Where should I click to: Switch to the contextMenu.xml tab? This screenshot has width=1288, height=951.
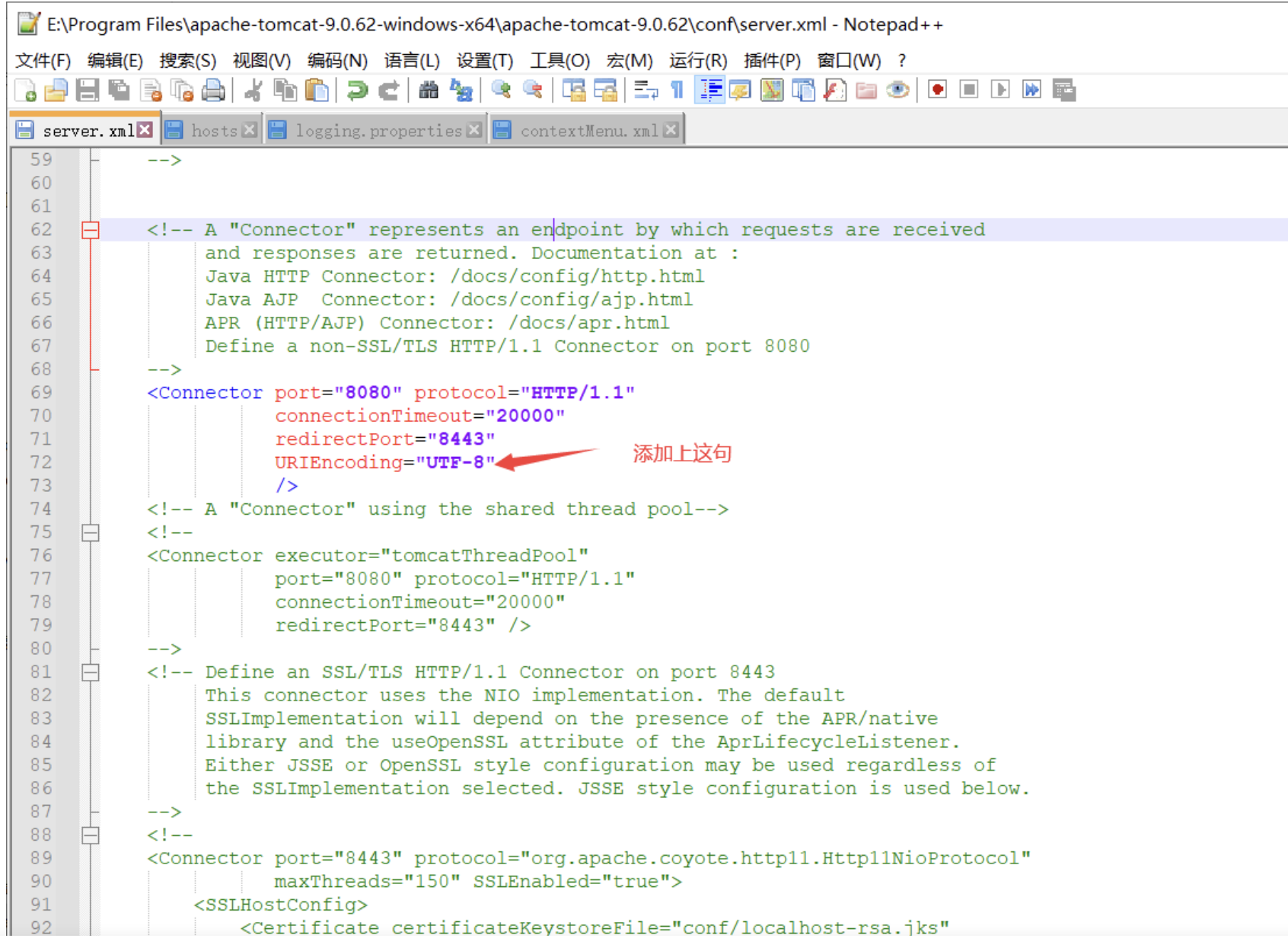click(x=588, y=130)
